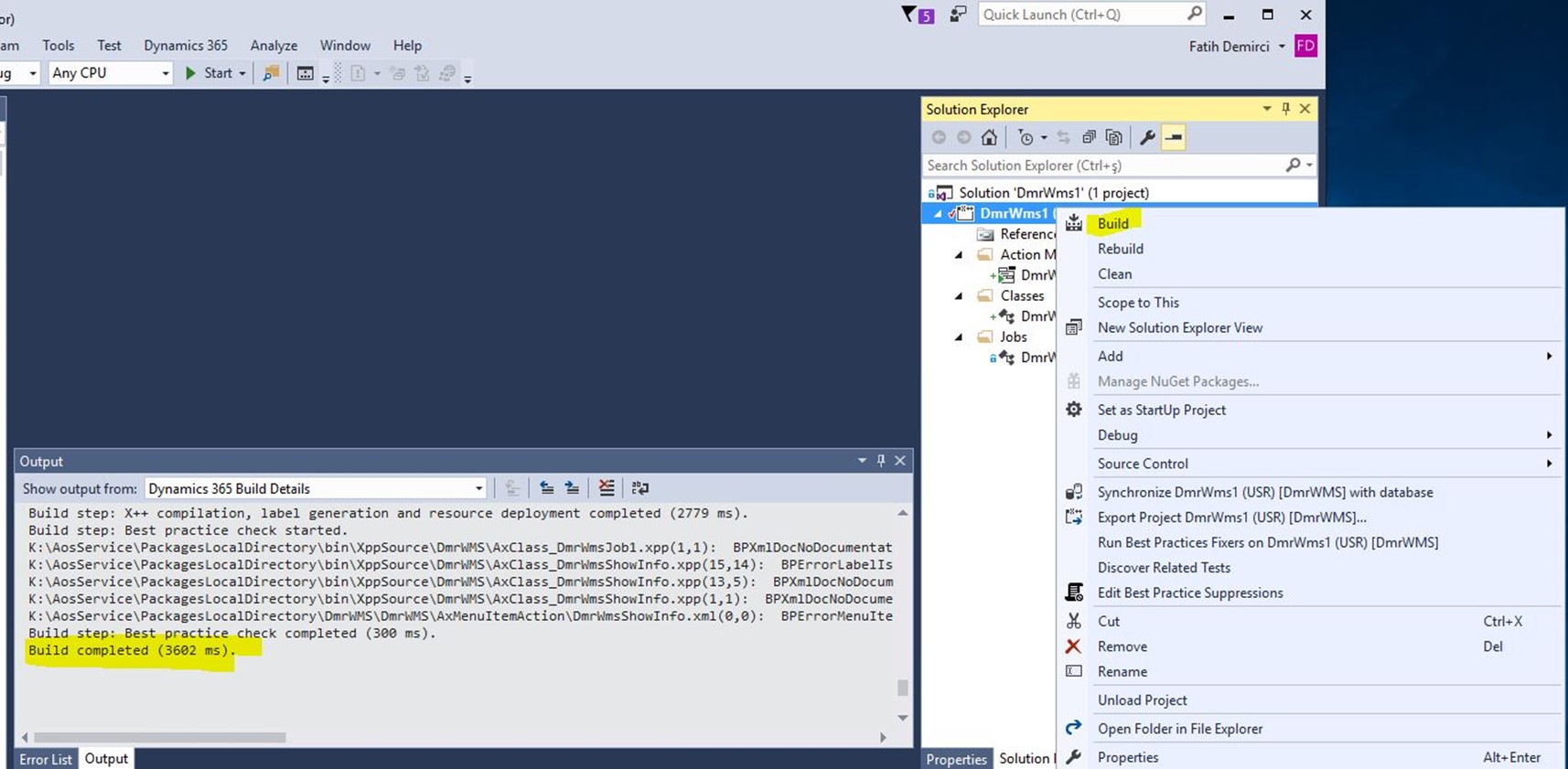Click the Rename icon in context menu

1074,671
